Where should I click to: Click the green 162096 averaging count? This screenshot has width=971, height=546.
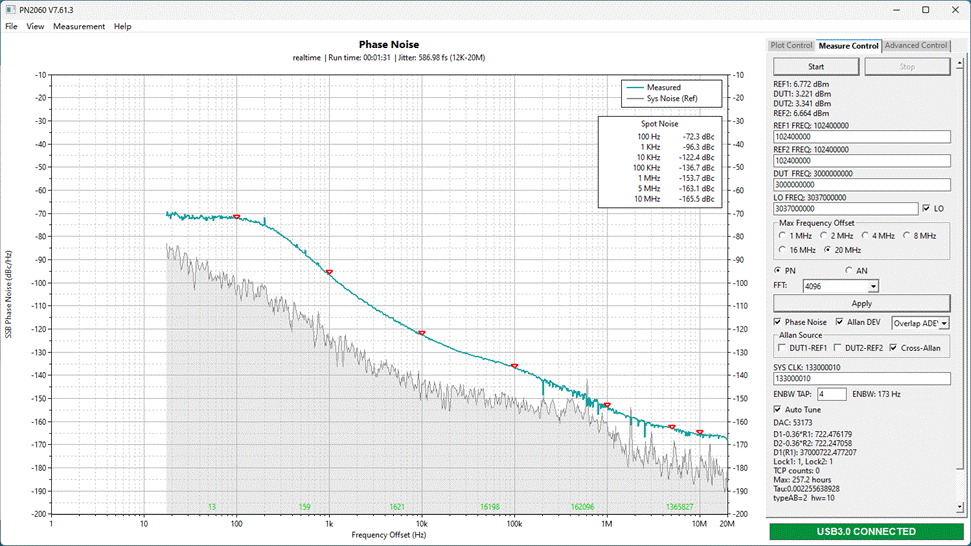[x=582, y=507]
